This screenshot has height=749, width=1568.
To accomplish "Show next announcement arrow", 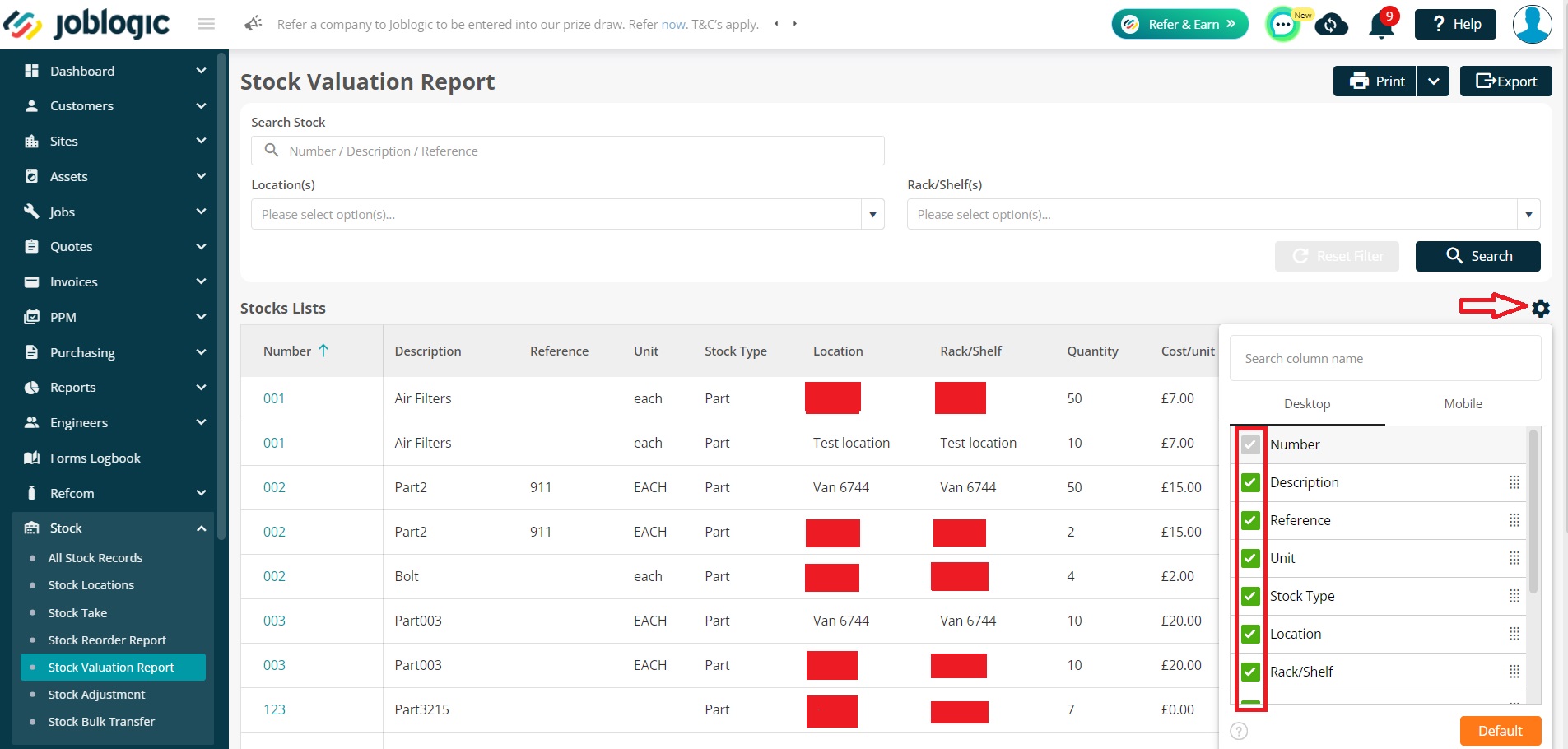I will (x=794, y=24).
